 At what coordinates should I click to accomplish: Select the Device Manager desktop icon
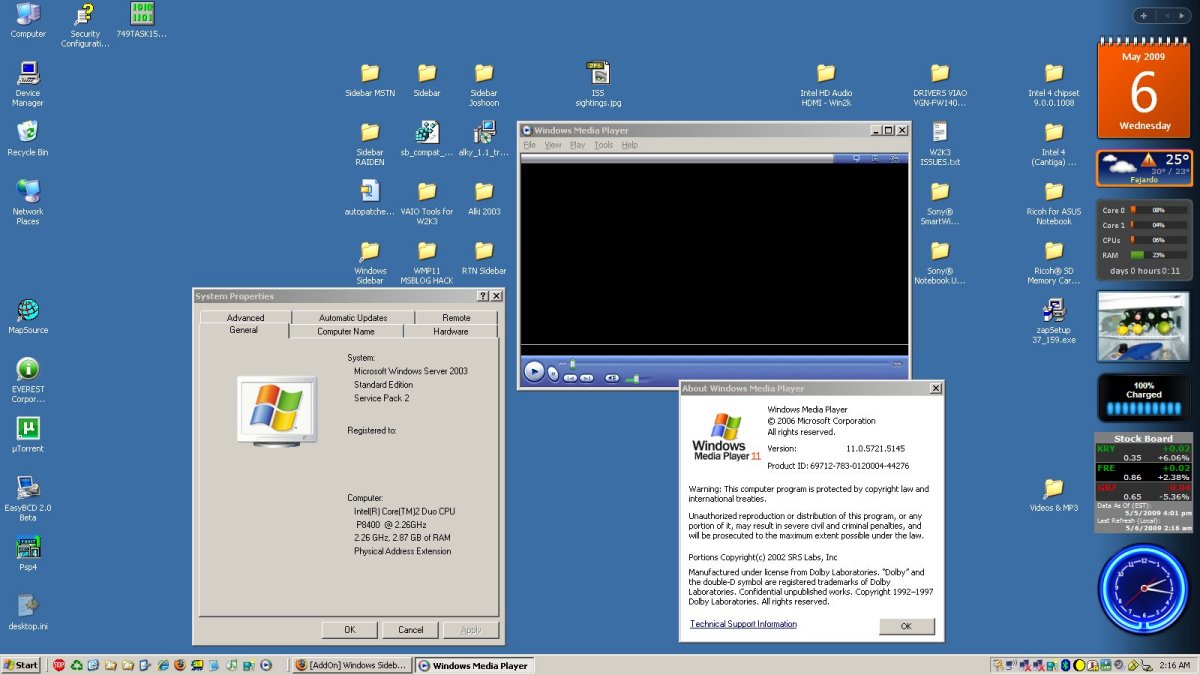pyautogui.click(x=28, y=85)
